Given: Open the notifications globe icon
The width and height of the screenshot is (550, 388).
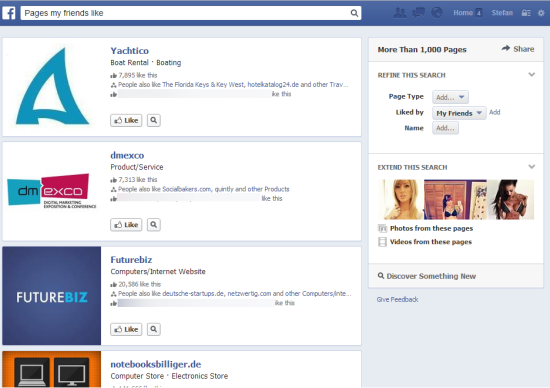Looking at the screenshot, I should coord(437,13).
